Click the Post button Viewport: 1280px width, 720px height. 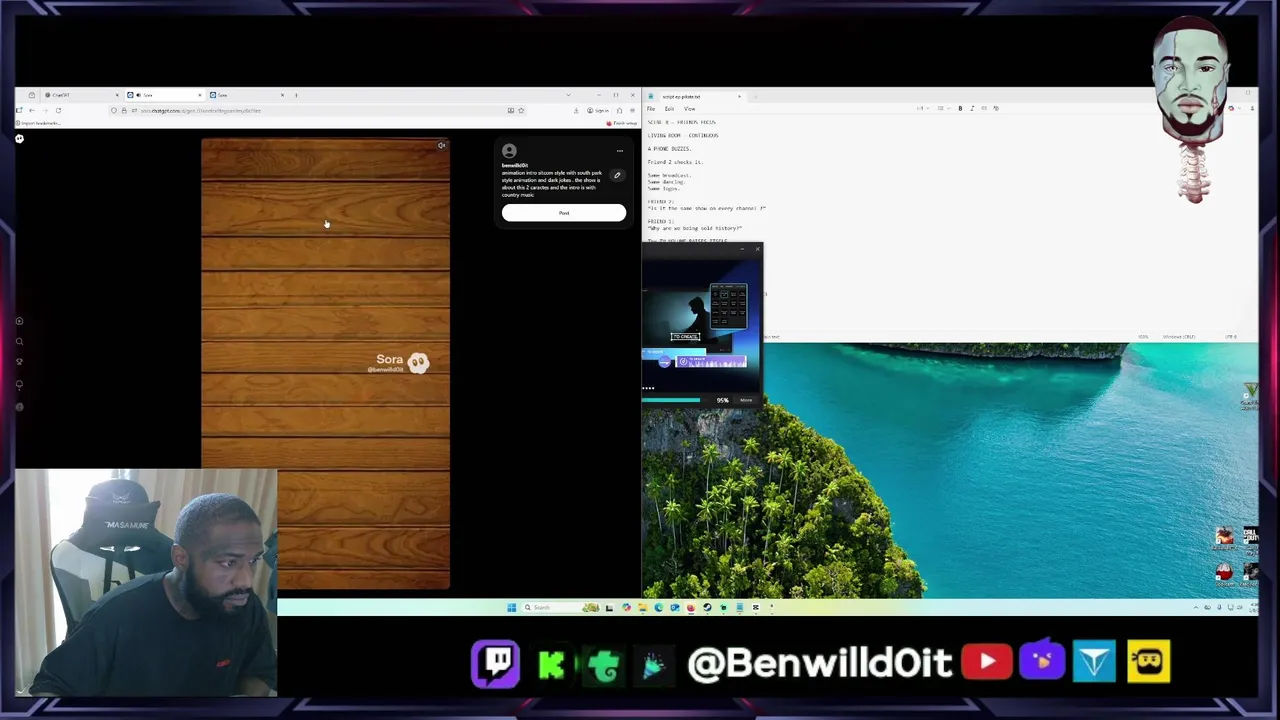[564, 213]
